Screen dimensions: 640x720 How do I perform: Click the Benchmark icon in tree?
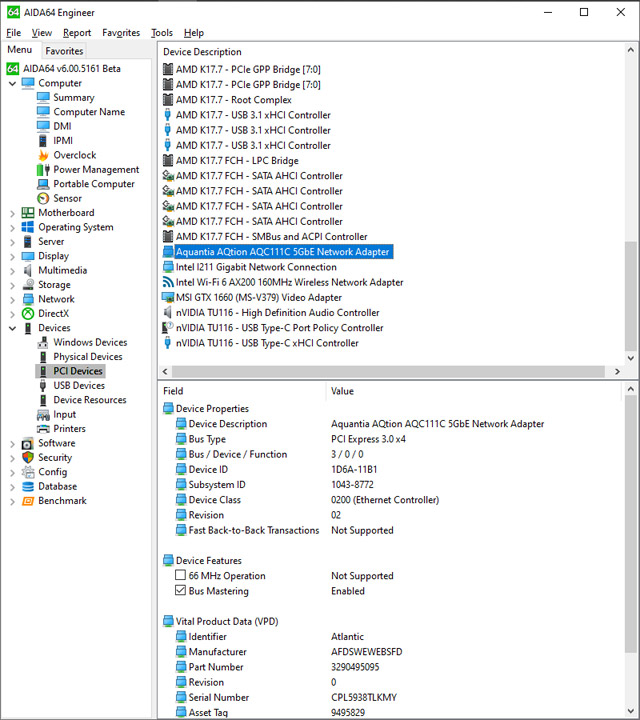point(28,501)
